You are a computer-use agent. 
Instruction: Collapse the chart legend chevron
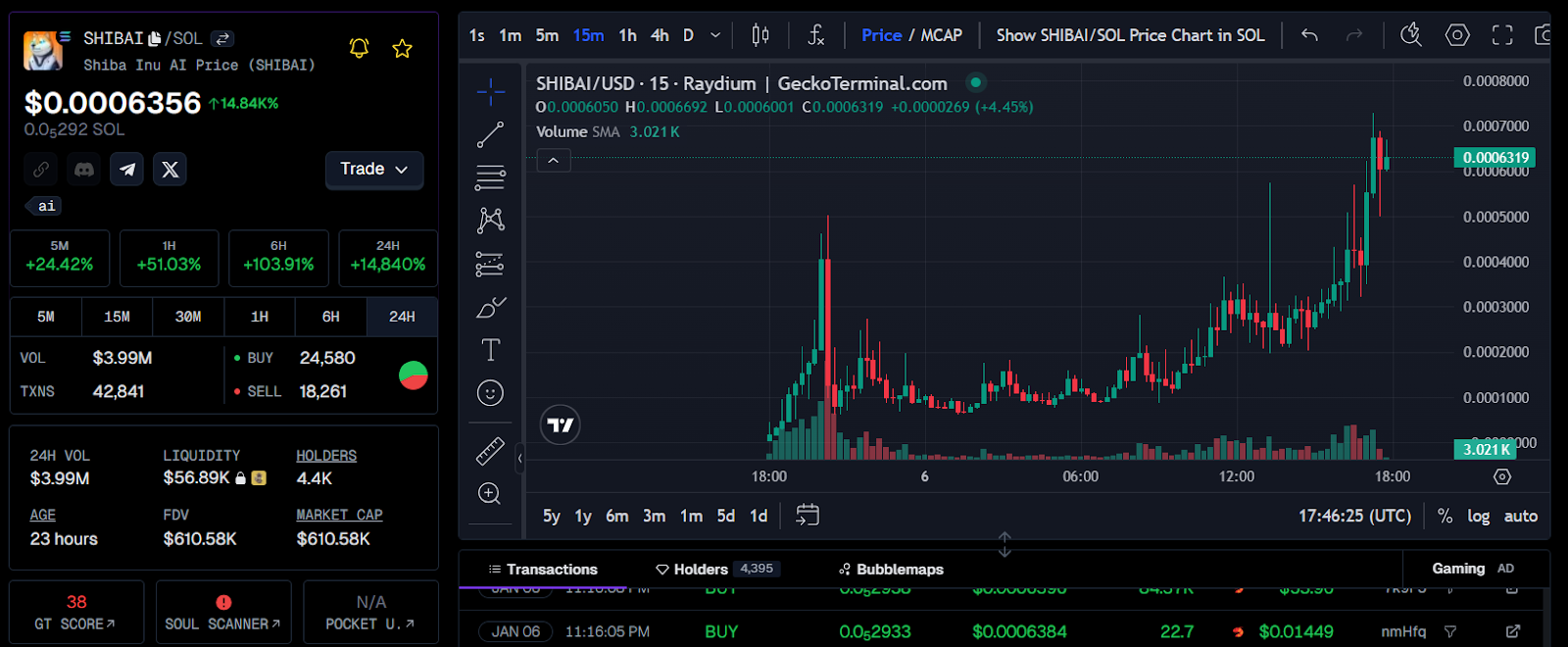[554, 161]
